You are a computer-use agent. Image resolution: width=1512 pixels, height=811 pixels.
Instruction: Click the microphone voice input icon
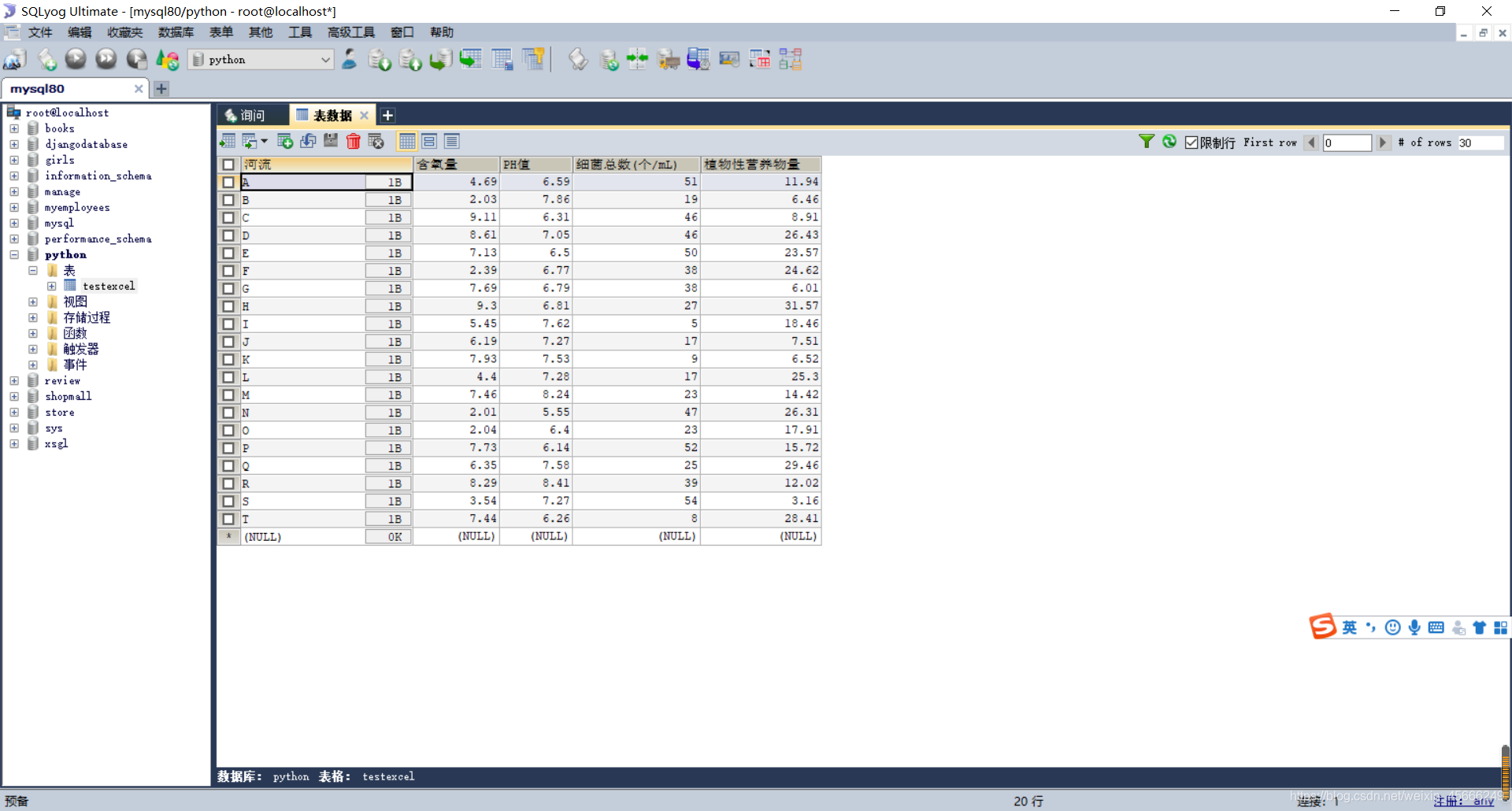[1414, 628]
